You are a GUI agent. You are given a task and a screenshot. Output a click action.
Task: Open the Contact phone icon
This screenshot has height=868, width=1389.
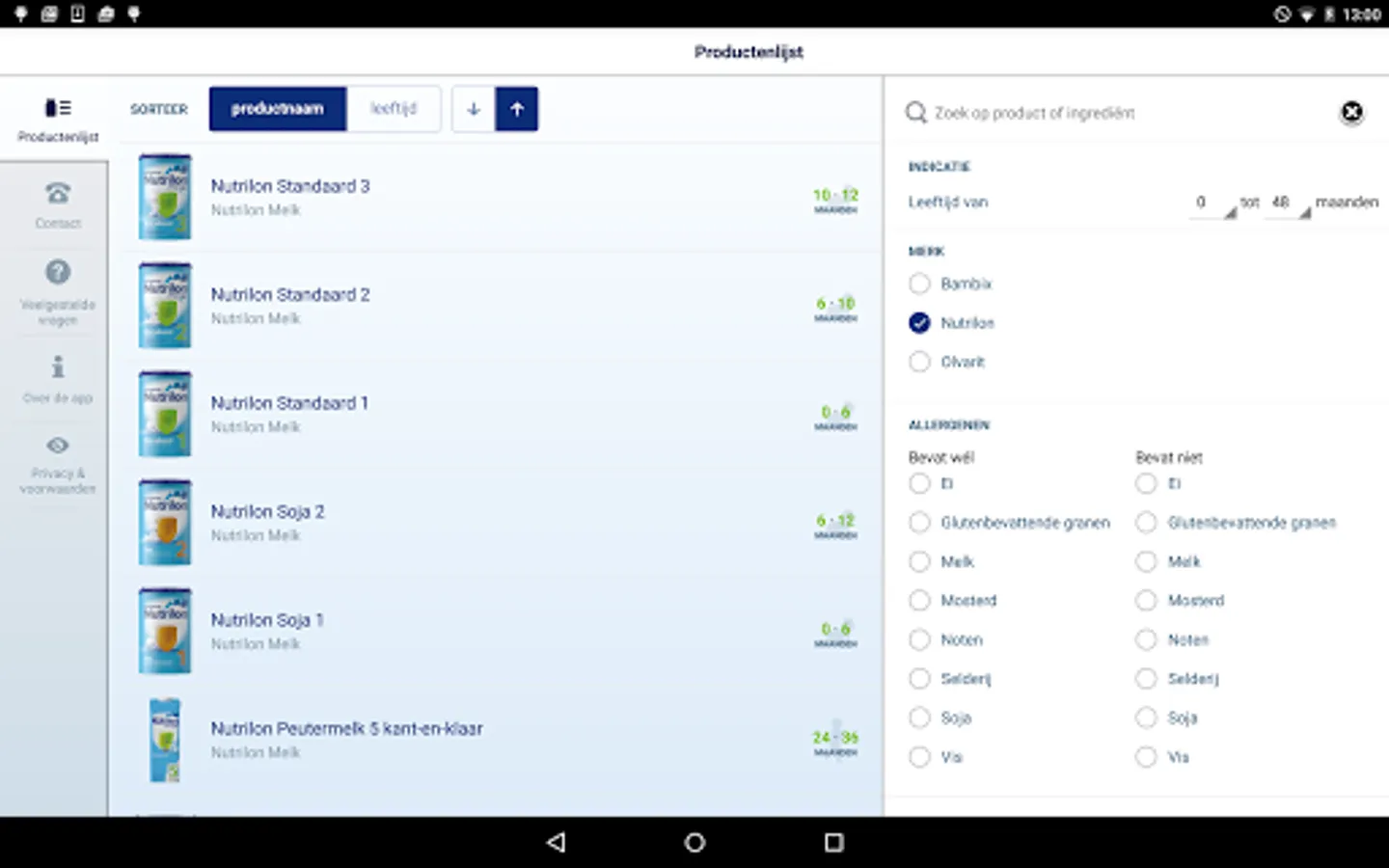(x=58, y=193)
